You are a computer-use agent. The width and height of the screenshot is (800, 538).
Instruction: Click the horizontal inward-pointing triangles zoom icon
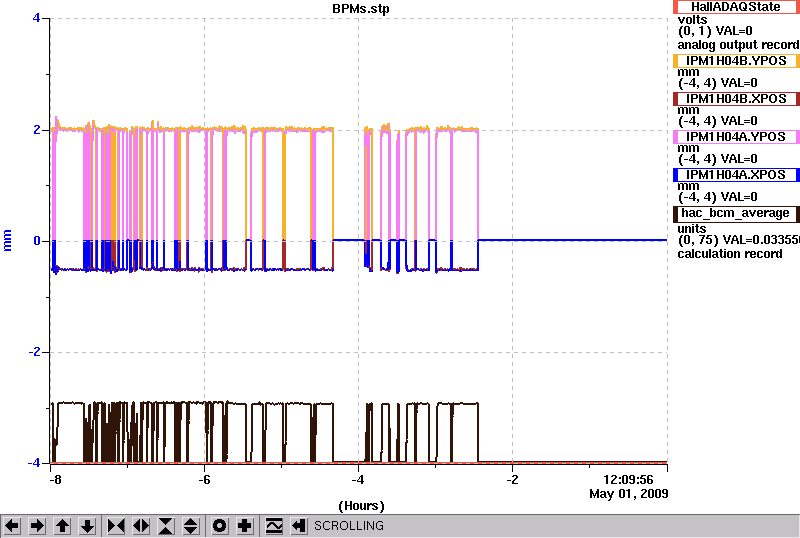coord(116,526)
